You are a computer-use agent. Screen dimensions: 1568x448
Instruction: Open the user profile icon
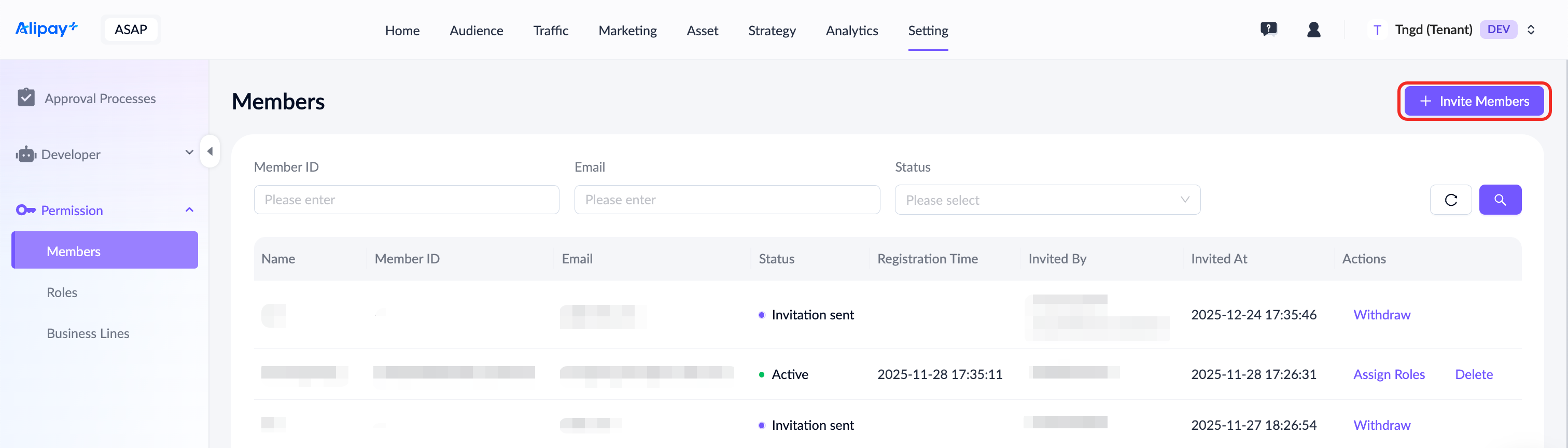[x=1313, y=29]
